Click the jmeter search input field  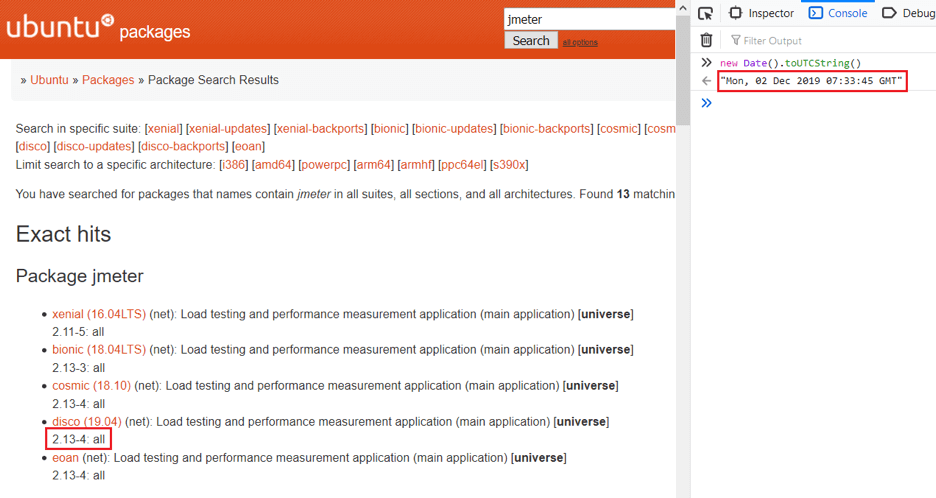pos(589,19)
